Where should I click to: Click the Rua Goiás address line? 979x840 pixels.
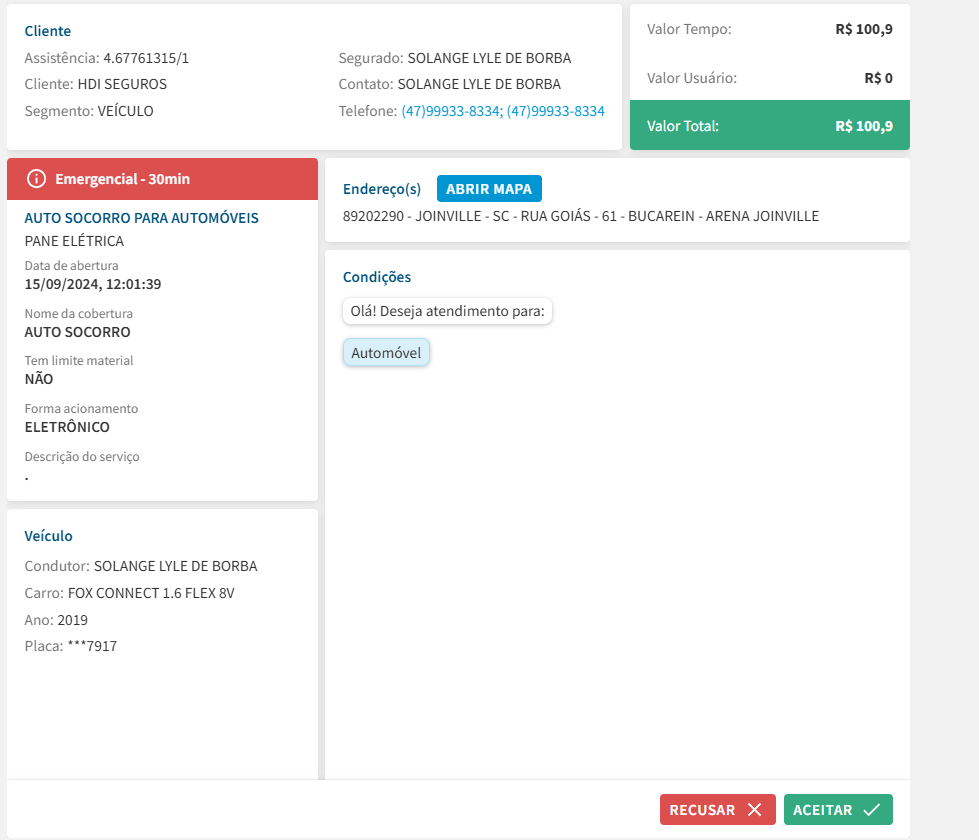pyautogui.click(x=580, y=216)
